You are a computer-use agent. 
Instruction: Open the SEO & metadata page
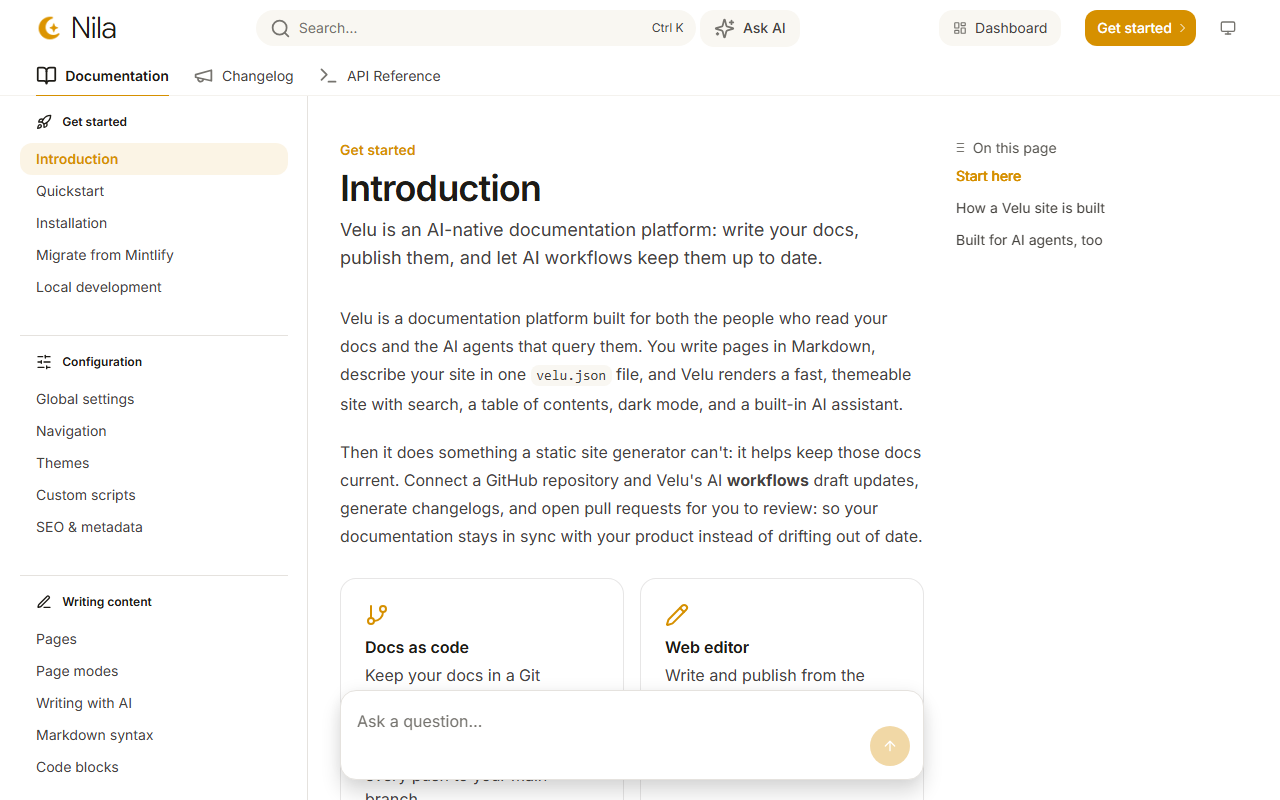[x=89, y=527]
